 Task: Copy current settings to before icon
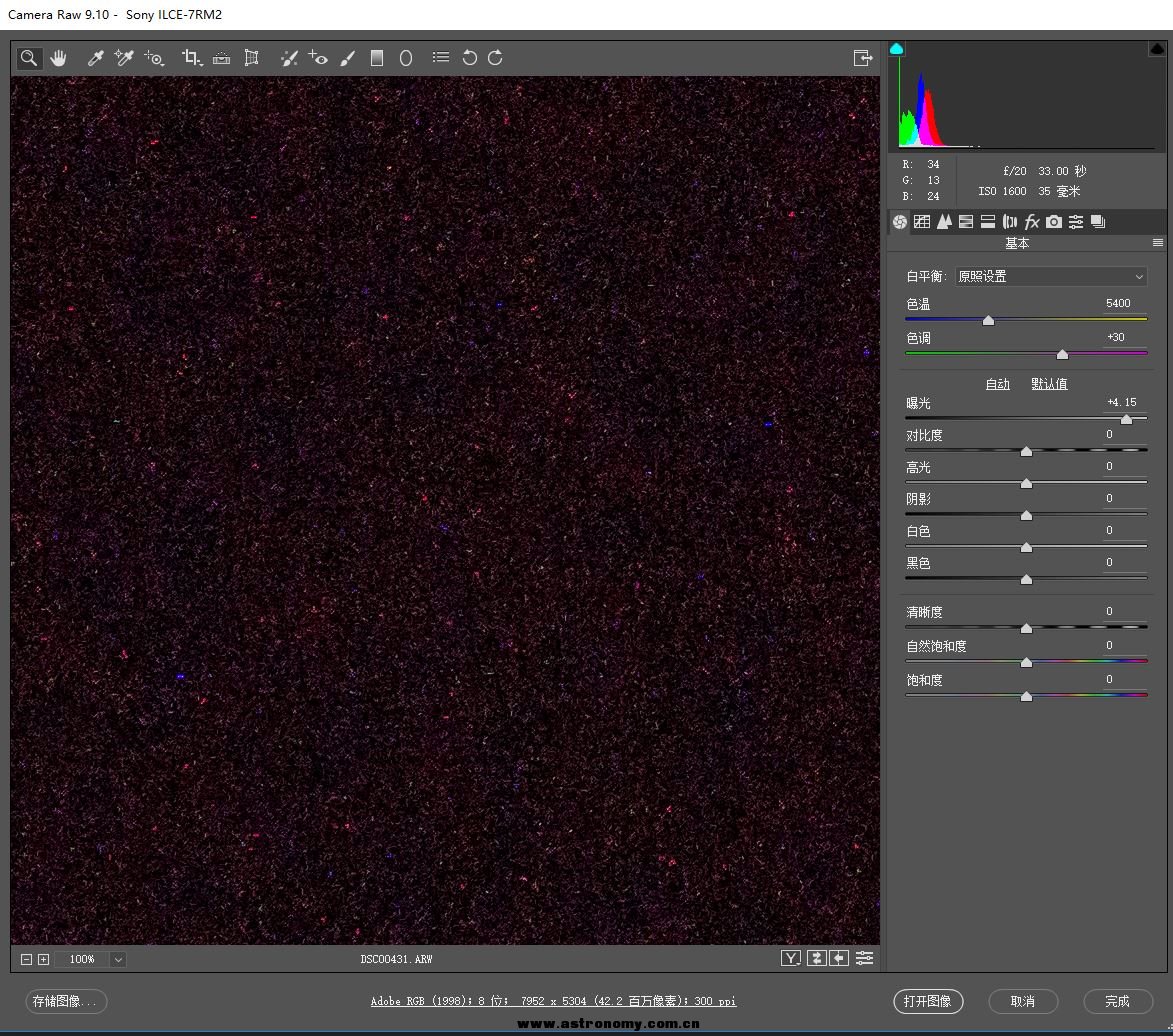pos(839,958)
